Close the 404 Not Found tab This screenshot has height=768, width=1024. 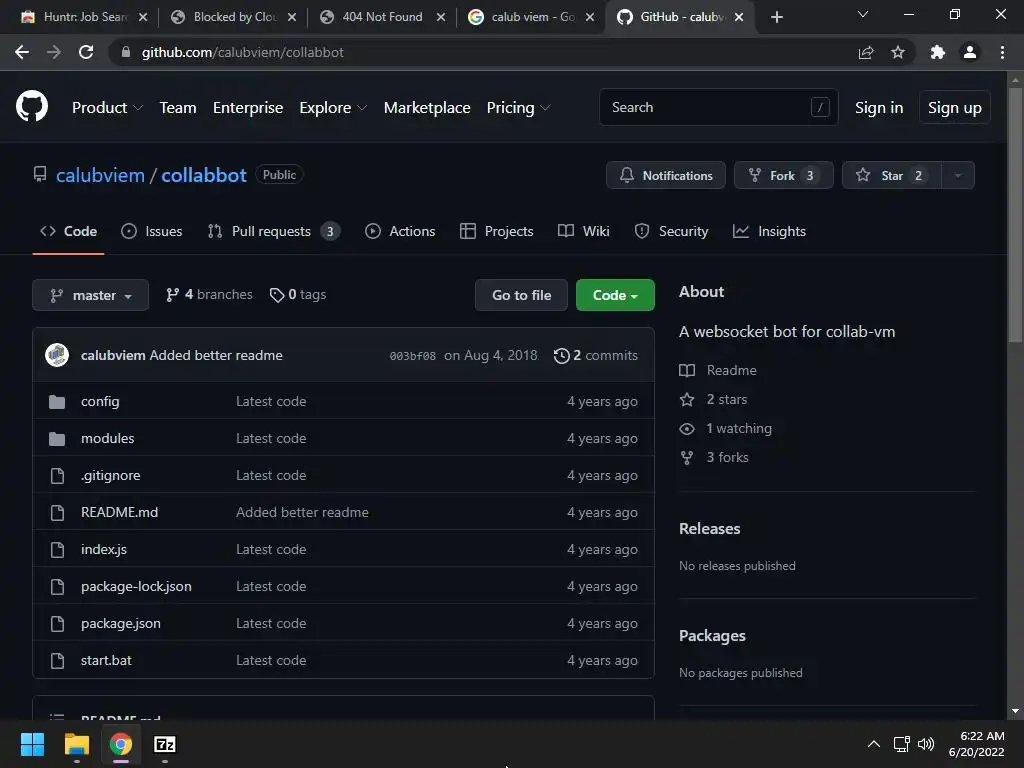coord(441,17)
